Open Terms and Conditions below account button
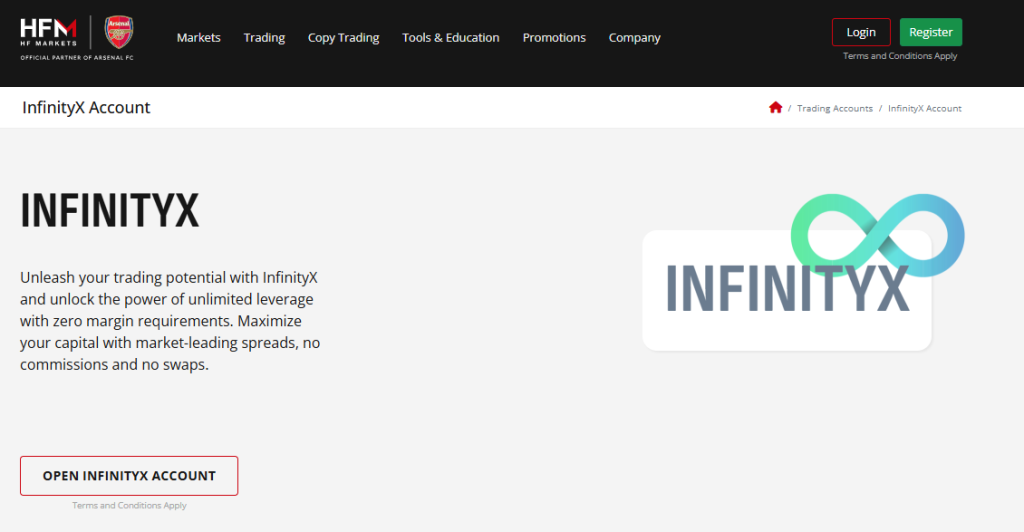The height and width of the screenshot is (532, 1024). 129,505
